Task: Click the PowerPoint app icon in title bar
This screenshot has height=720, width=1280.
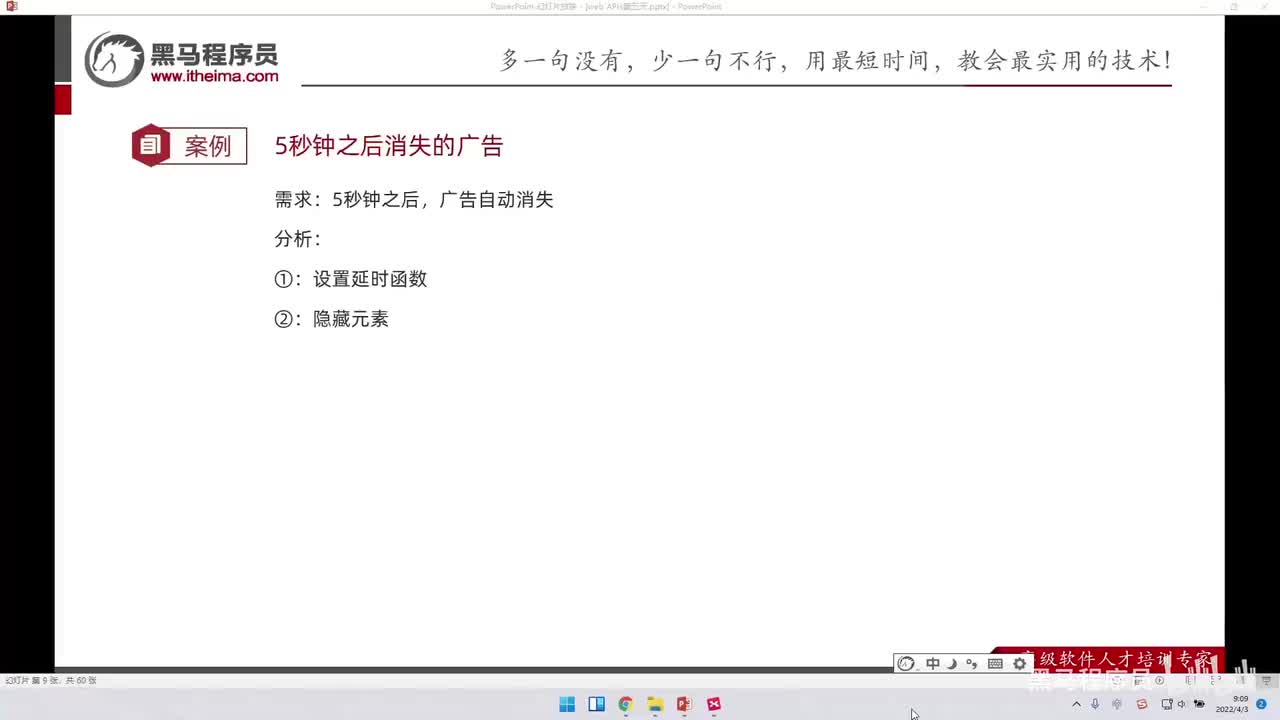Action: click(x=11, y=6)
